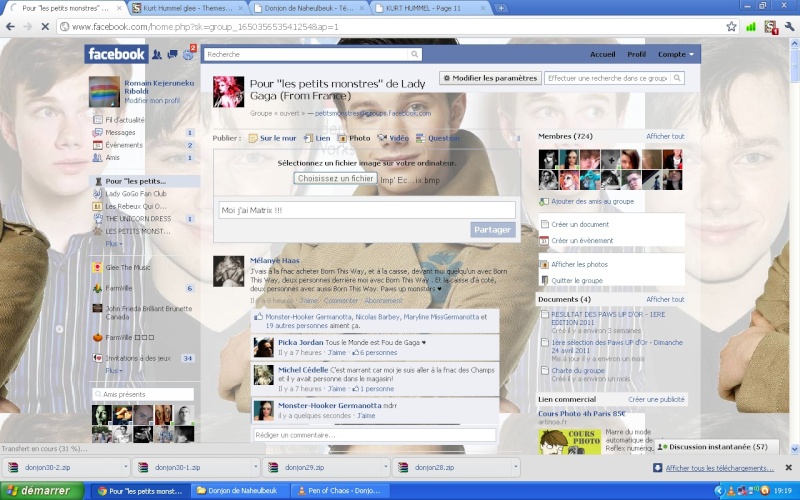Image resolution: width=800 pixels, height=500 pixels.
Task: Click Ajouter des amis au groupe
Action: click(x=592, y=202)
